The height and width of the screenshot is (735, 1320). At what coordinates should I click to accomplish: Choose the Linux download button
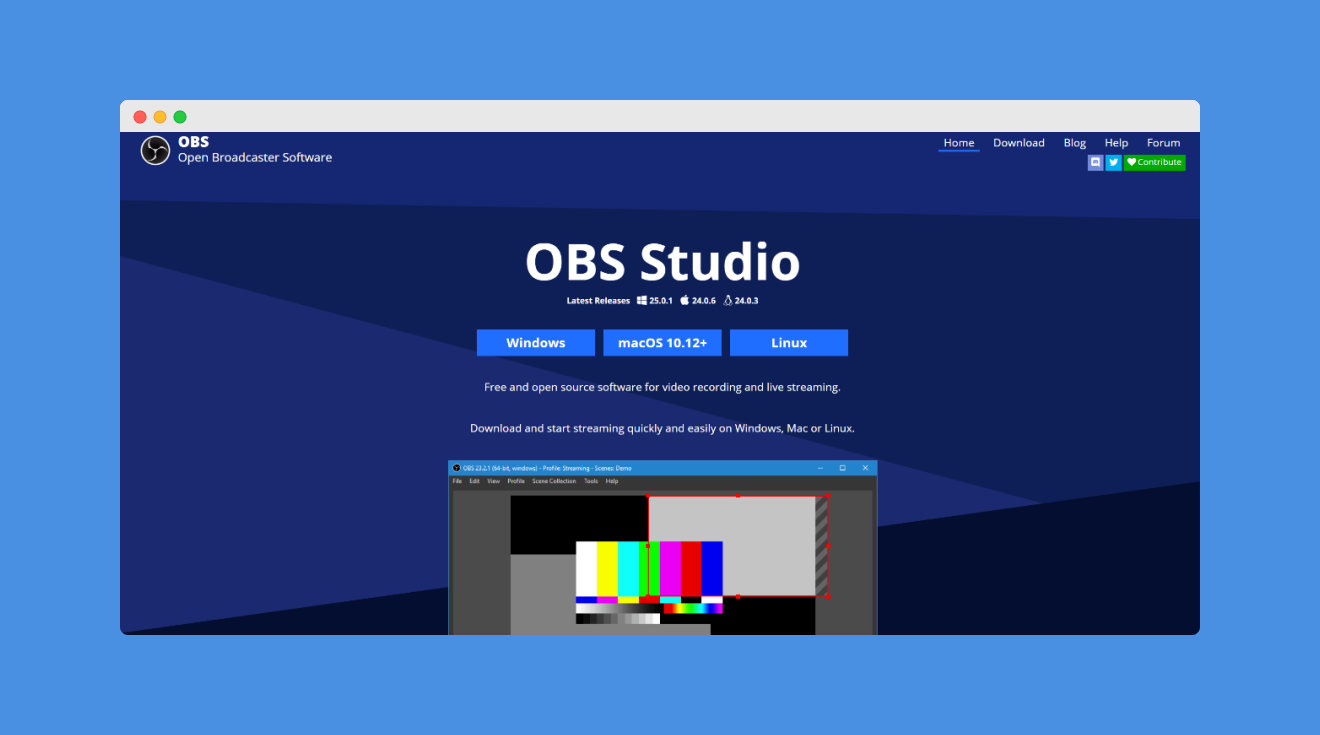click(789, 343)
